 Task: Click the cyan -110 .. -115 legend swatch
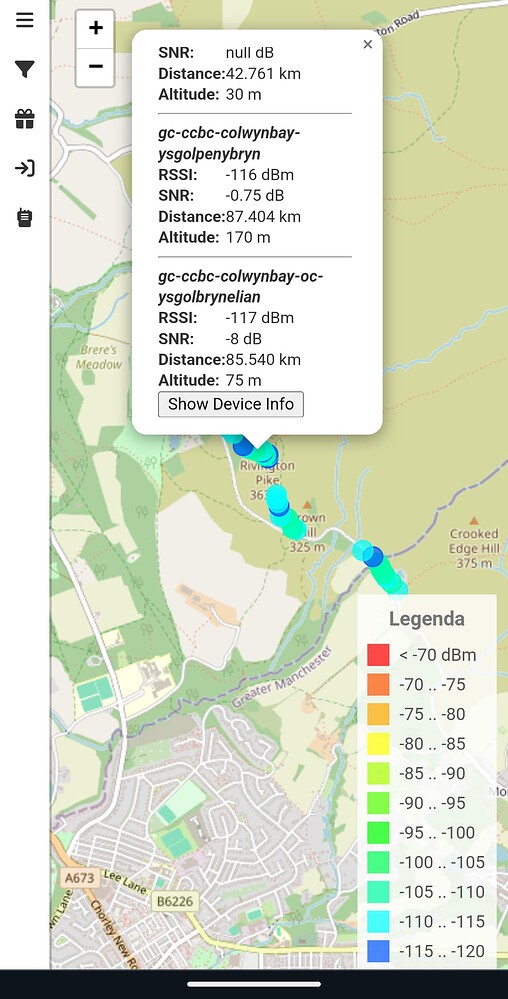click(x=378, y=921)
